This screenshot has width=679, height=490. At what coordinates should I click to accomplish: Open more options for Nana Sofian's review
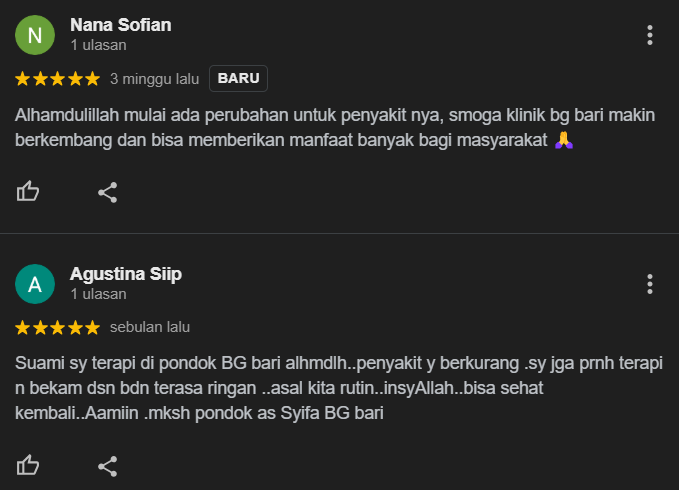click(650, 35)
